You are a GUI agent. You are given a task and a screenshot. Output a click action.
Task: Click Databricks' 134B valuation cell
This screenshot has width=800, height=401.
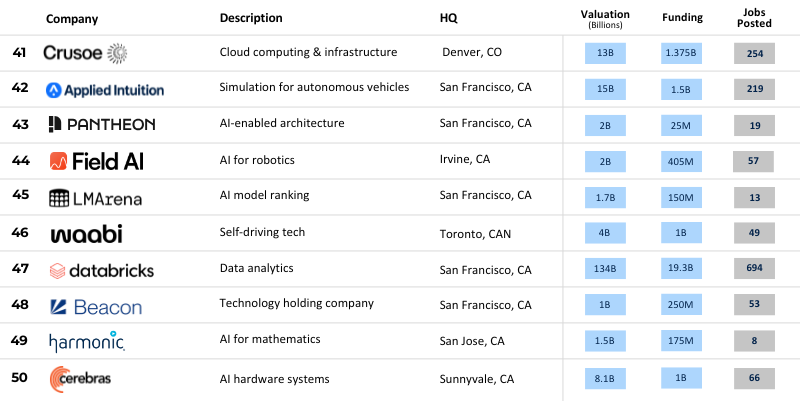pyautogui.click(x=605, y=270)
